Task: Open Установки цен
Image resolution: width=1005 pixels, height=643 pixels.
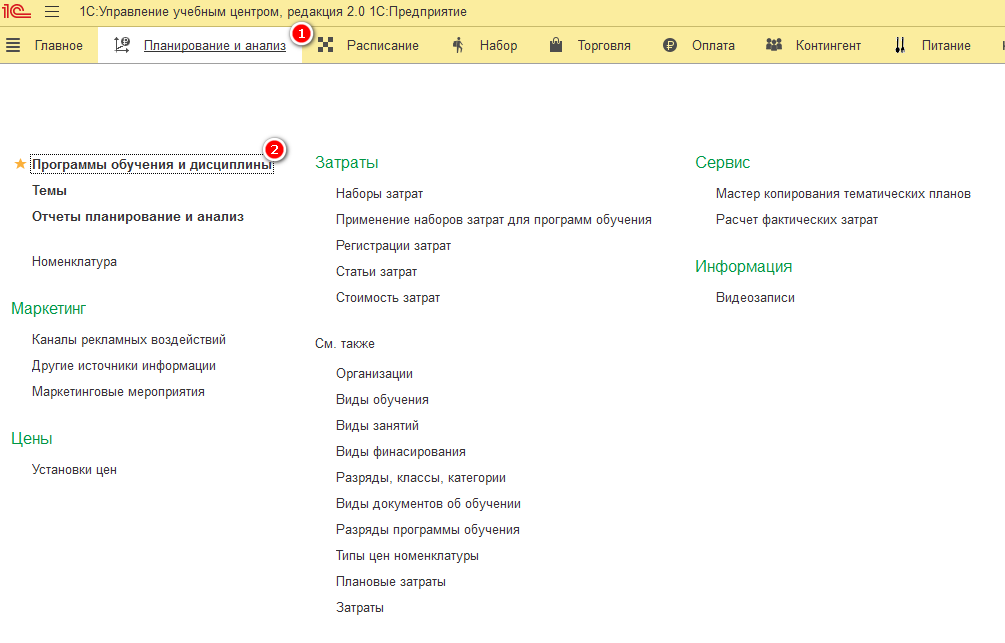Action: (x=74, y=470)
